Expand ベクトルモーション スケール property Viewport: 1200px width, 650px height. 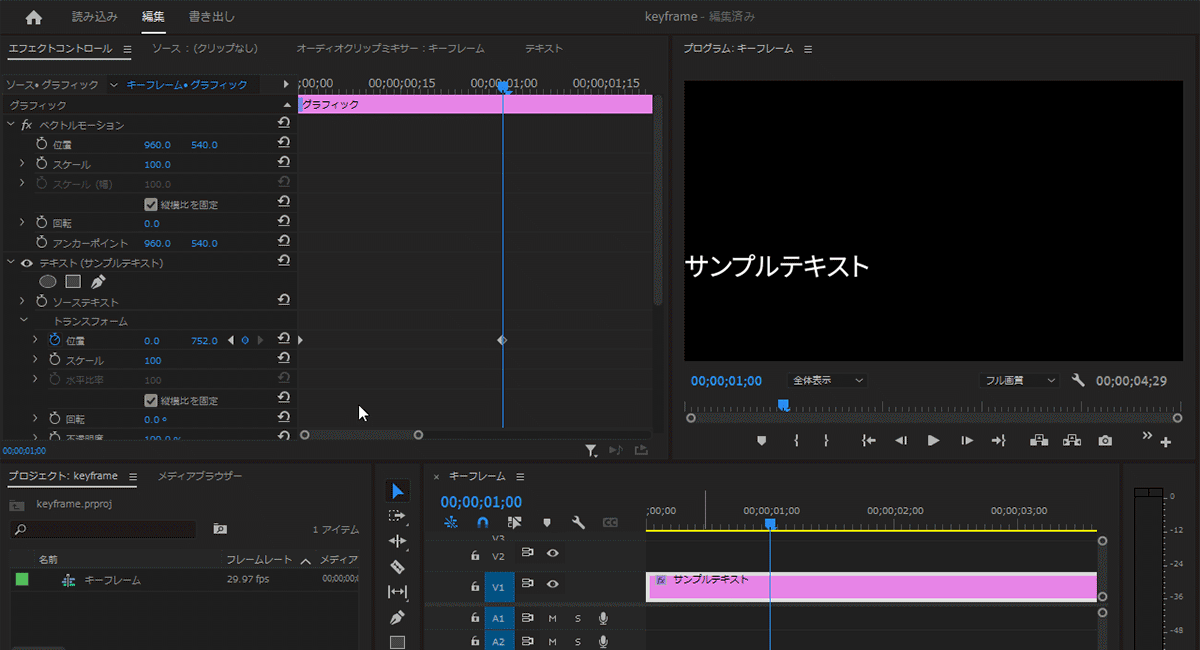23,164
